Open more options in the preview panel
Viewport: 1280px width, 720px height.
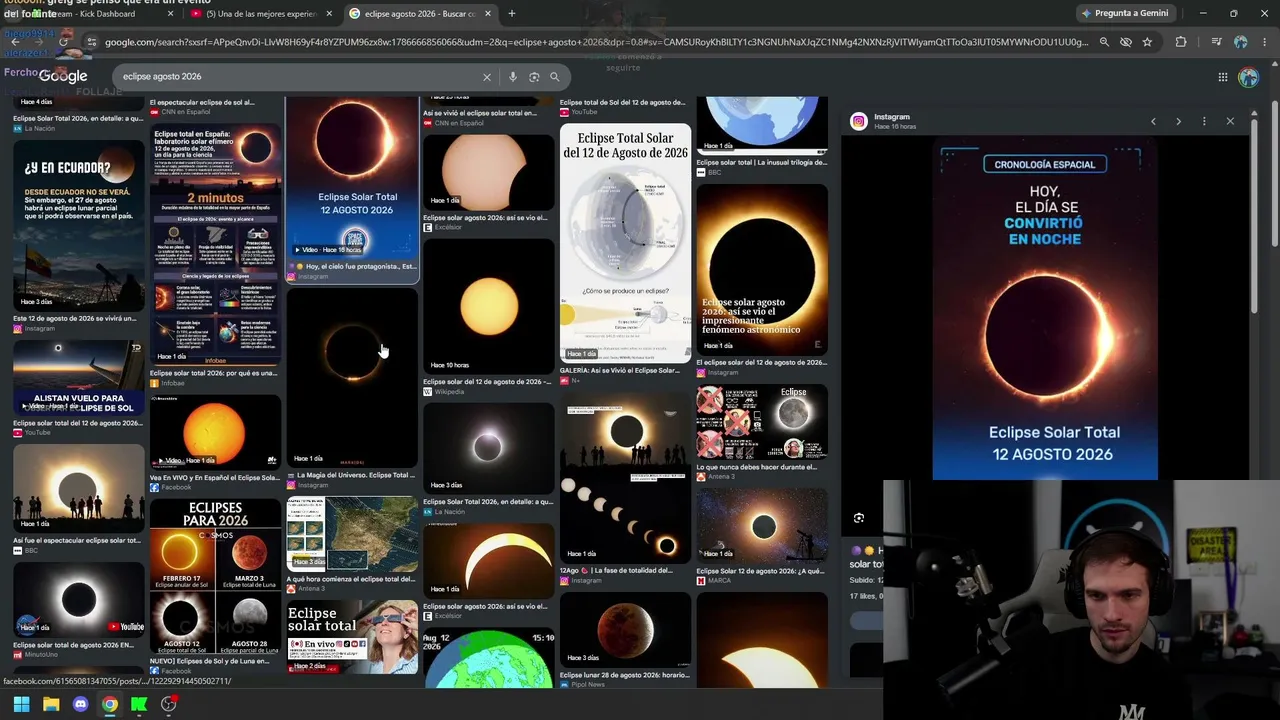[x=1204, y=121]
